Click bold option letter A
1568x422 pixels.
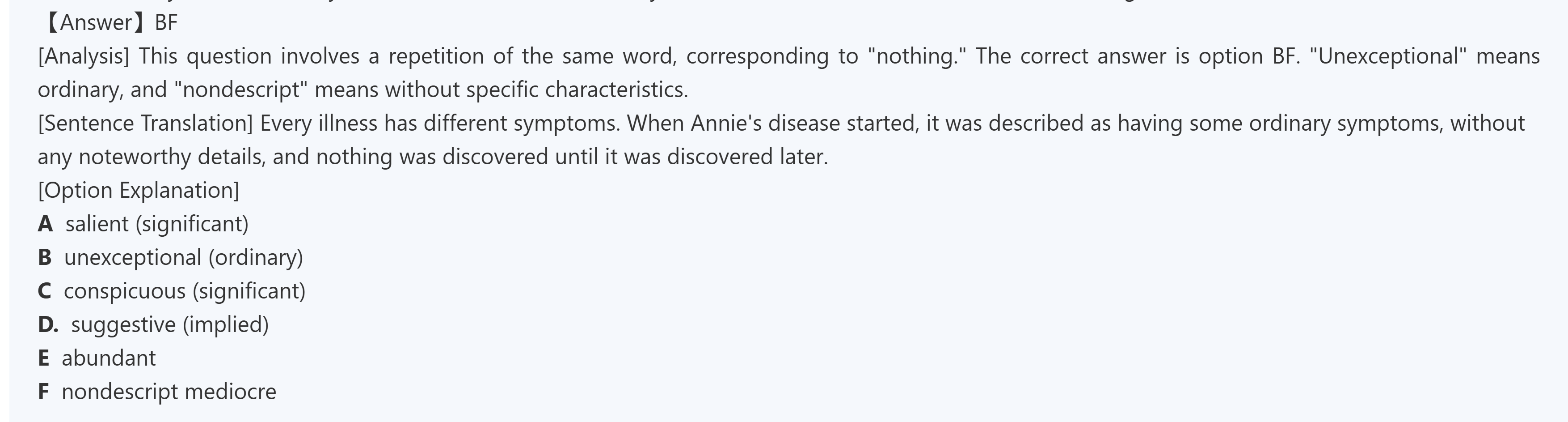click(x=45, y=224)
